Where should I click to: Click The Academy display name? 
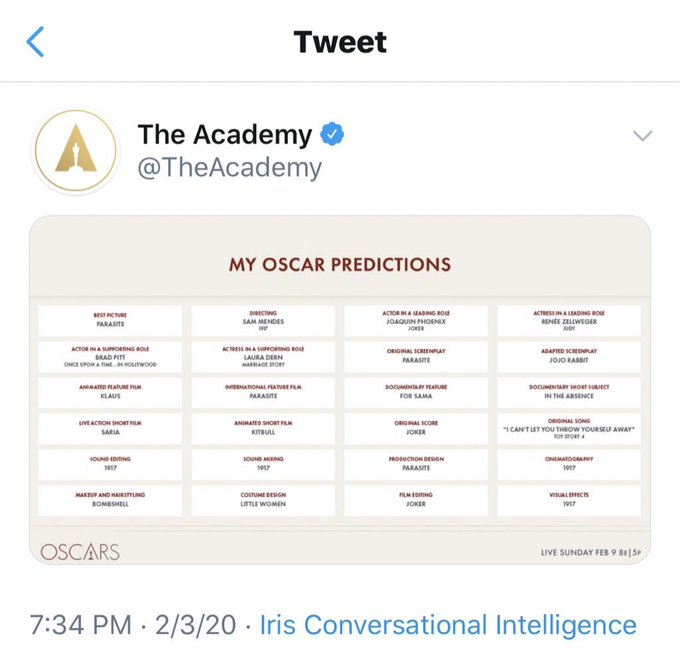225,134
